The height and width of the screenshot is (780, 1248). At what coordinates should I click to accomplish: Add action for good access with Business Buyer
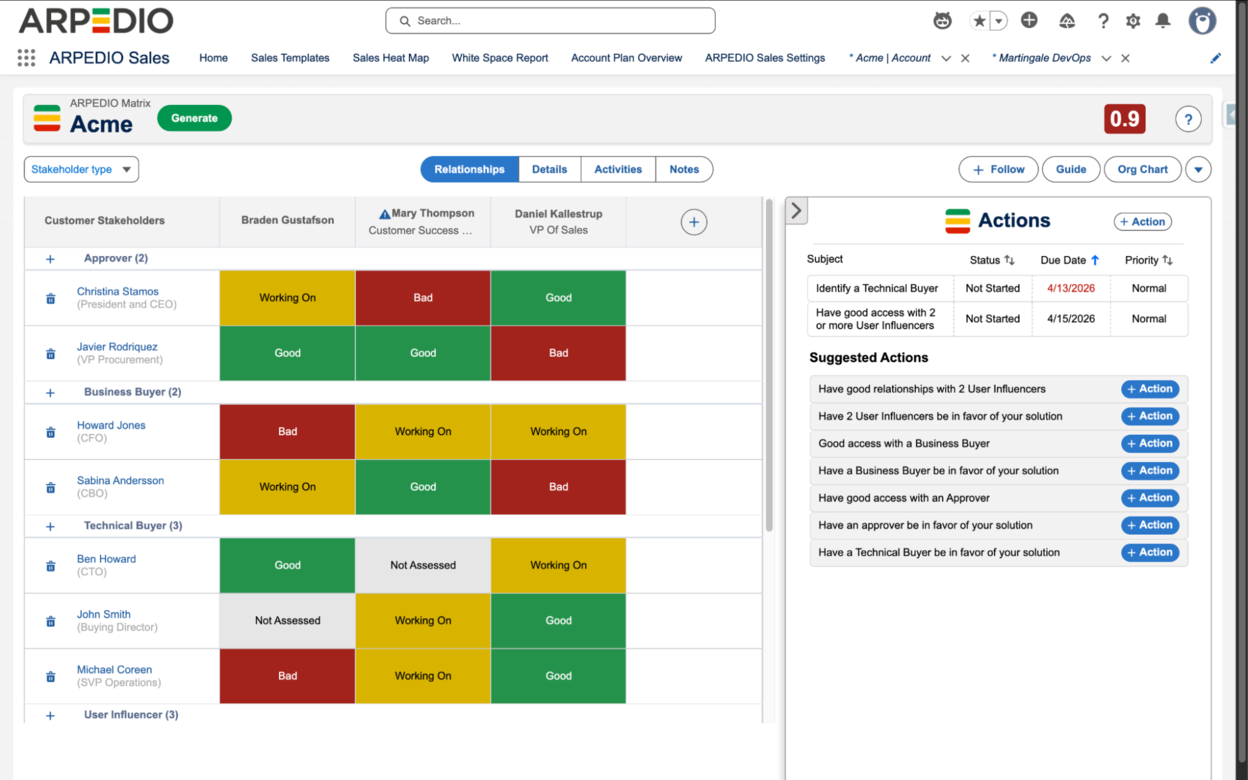point(1150,444)
